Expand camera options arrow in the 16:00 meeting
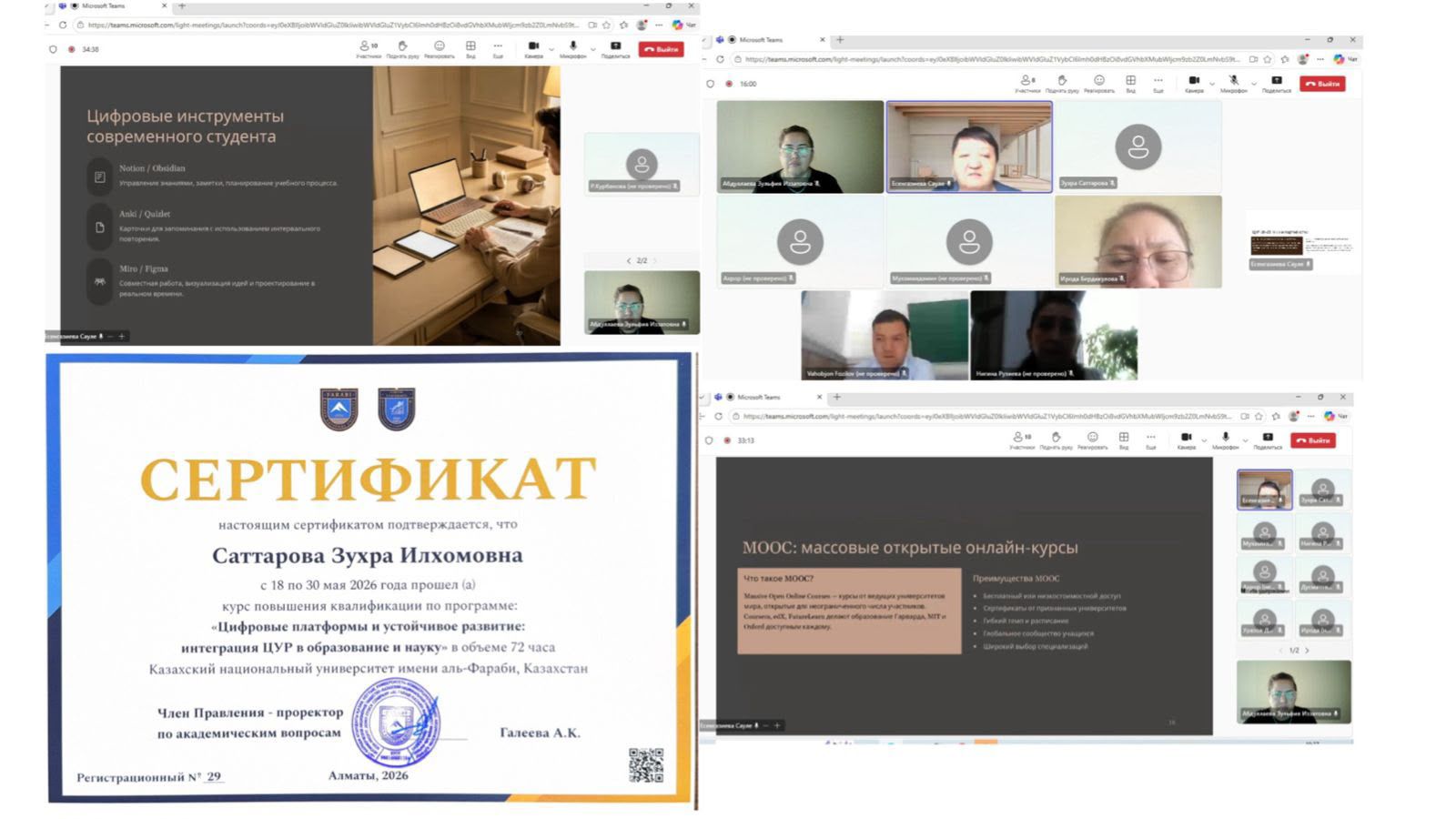This screenshot has width=1456, height=819. tap(1212, 84)
